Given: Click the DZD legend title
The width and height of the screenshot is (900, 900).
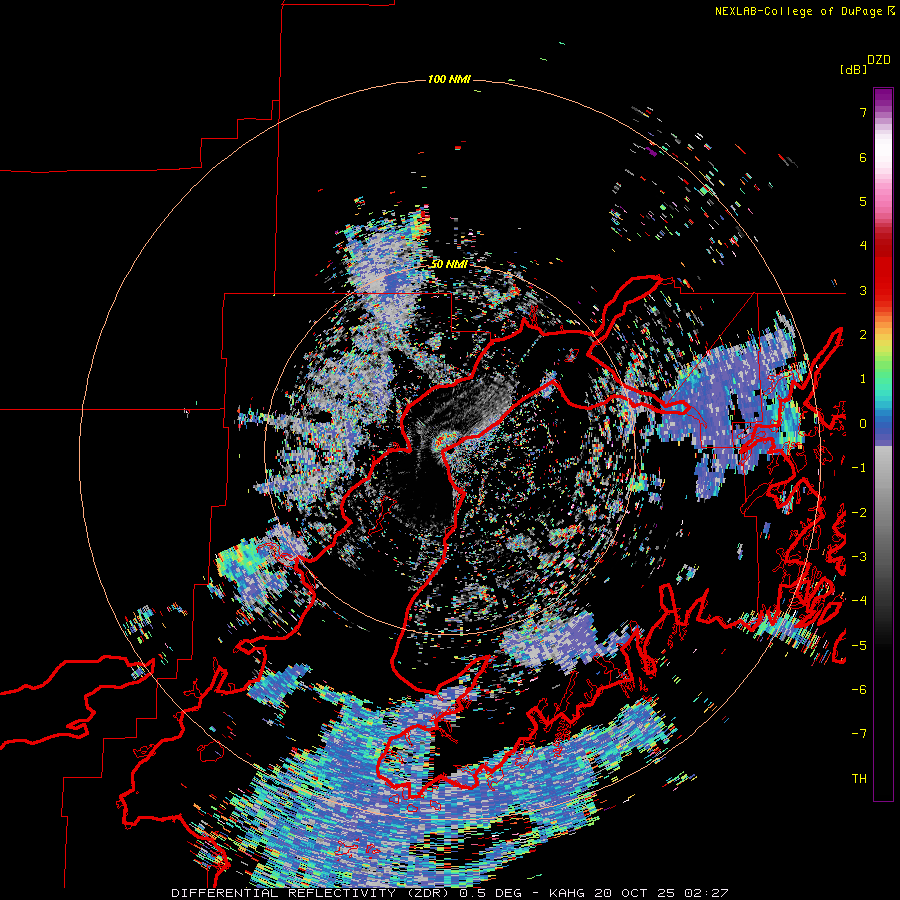Looking at the screenshot, I should 879,60.
